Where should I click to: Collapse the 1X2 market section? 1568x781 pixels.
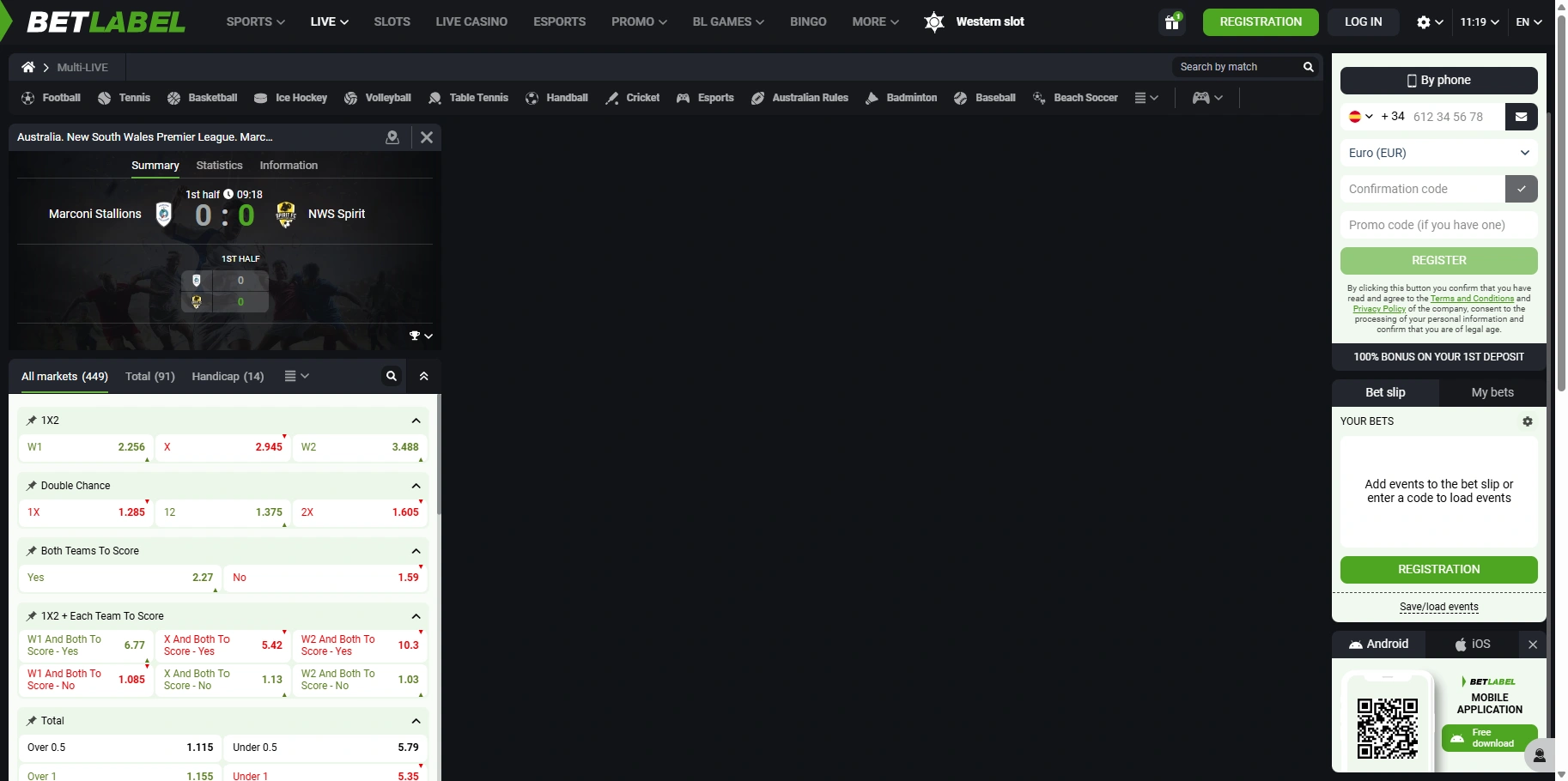[416, 421]
